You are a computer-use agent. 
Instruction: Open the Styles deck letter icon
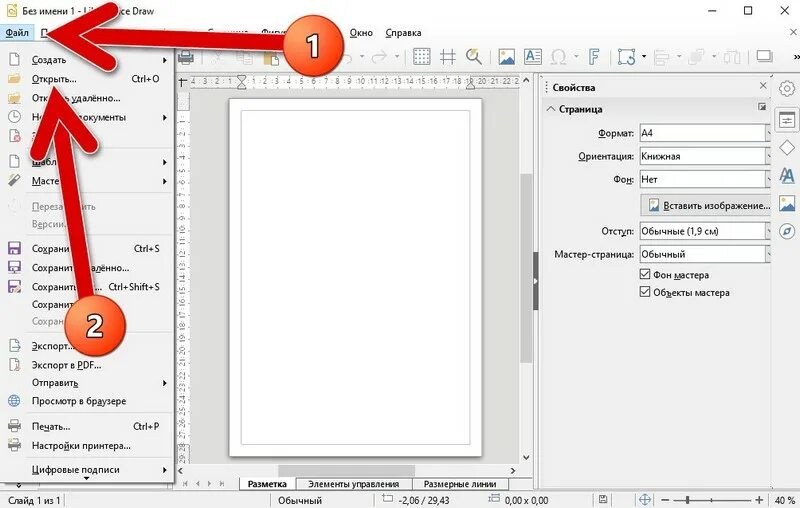pos(787,175)
